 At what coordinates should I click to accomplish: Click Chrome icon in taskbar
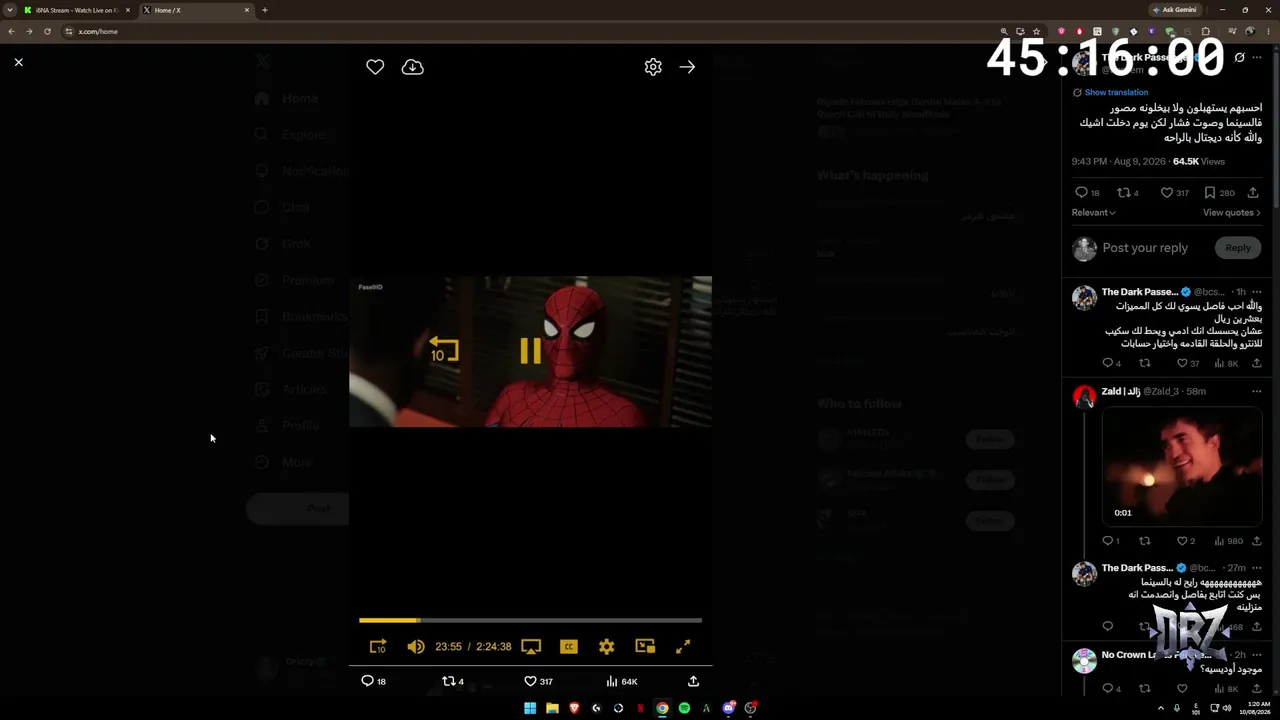pos(662,708)
